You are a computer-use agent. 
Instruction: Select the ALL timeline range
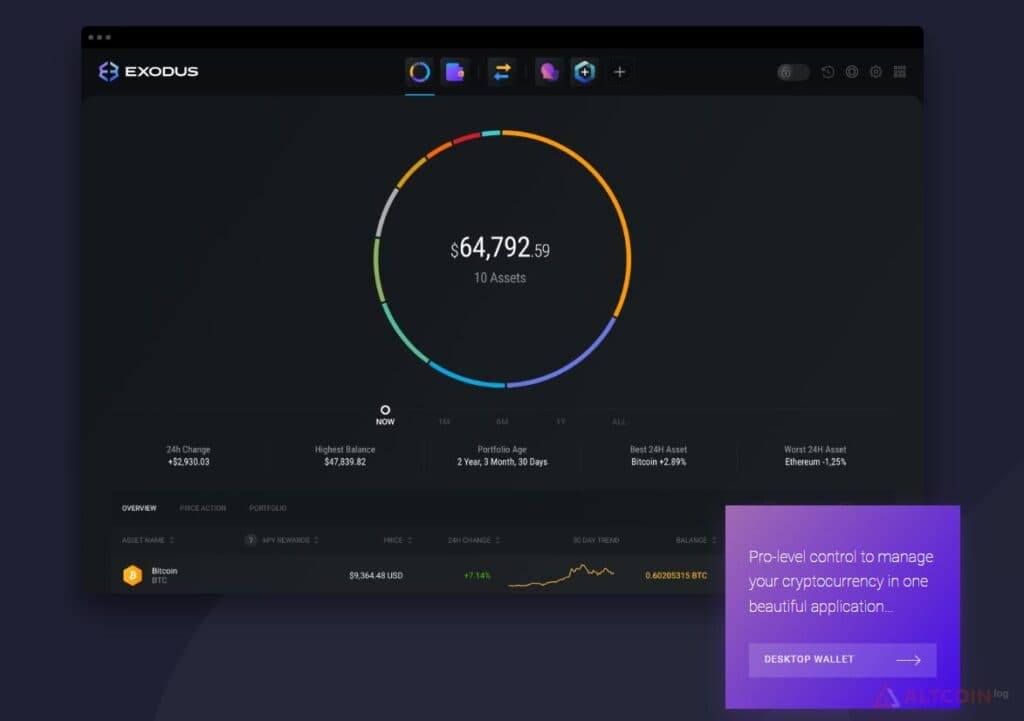[618, 422]
